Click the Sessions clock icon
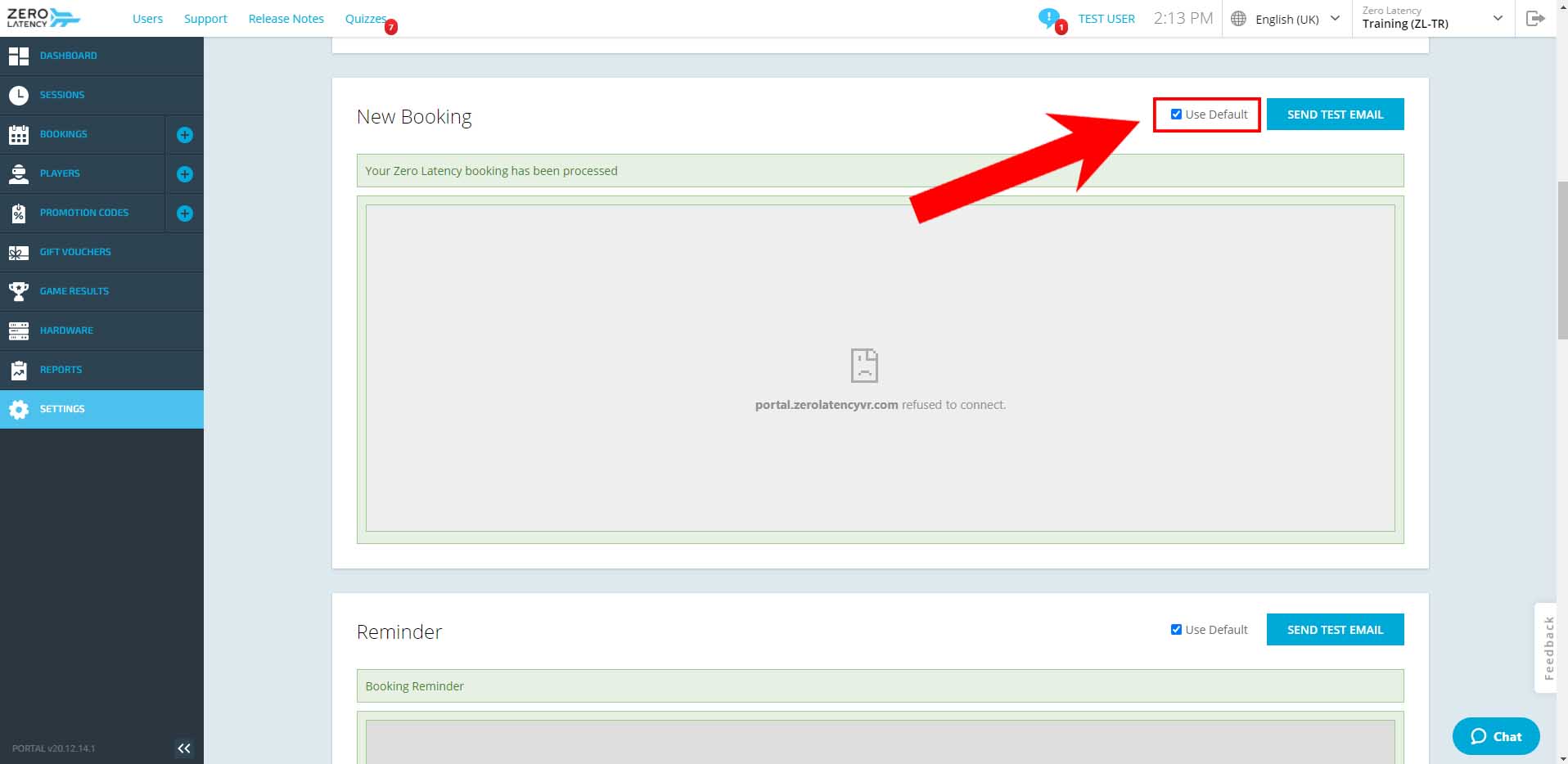1568x764 pixels. pyautogui.click(x=19, y=95)
